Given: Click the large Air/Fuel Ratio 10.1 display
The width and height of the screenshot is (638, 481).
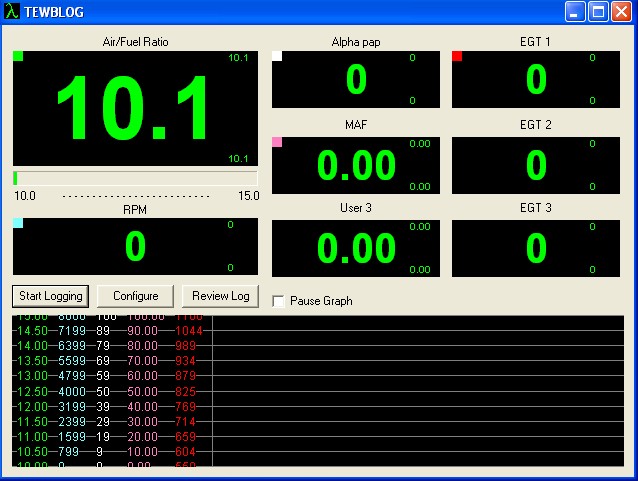Looking at the screenshot, I should [135, 108].
